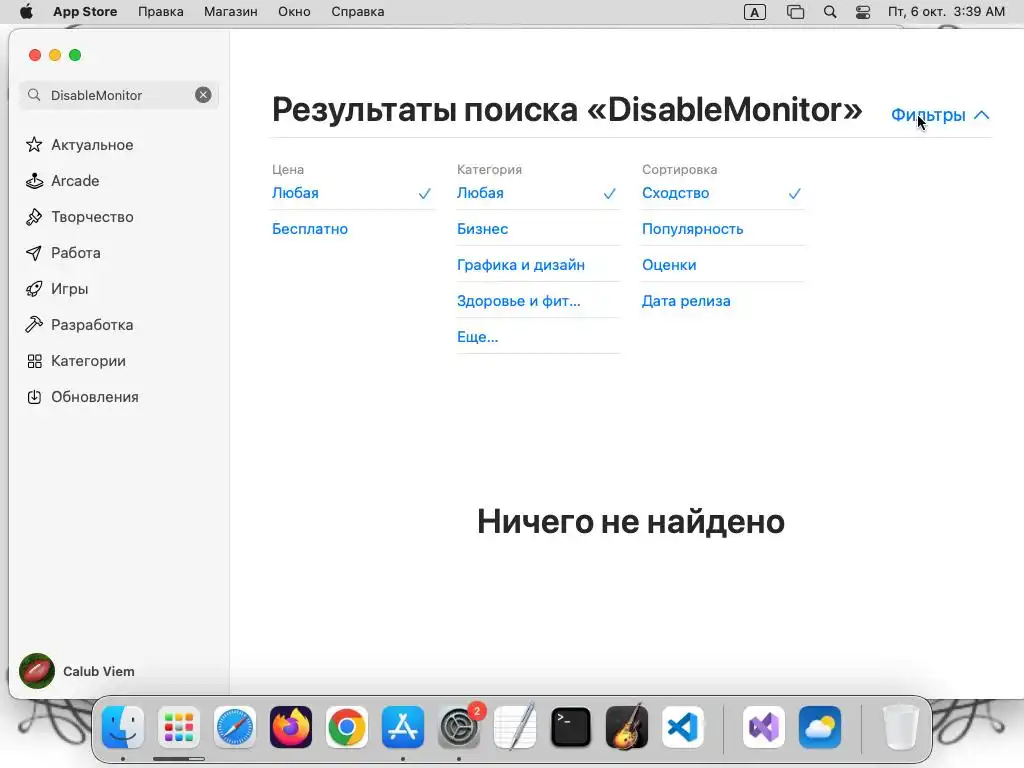Click the DisableMonitor search field
Image resolution: width=1024 pixels, height=768 pixels.
point(119,95)
